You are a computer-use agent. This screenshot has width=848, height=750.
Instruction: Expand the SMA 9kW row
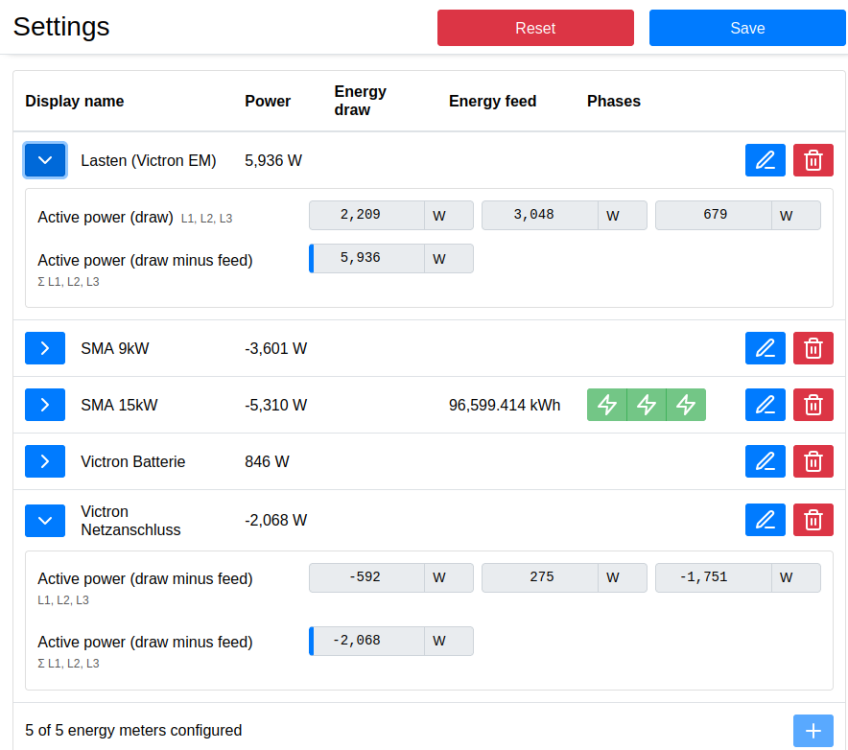(45, 348)
